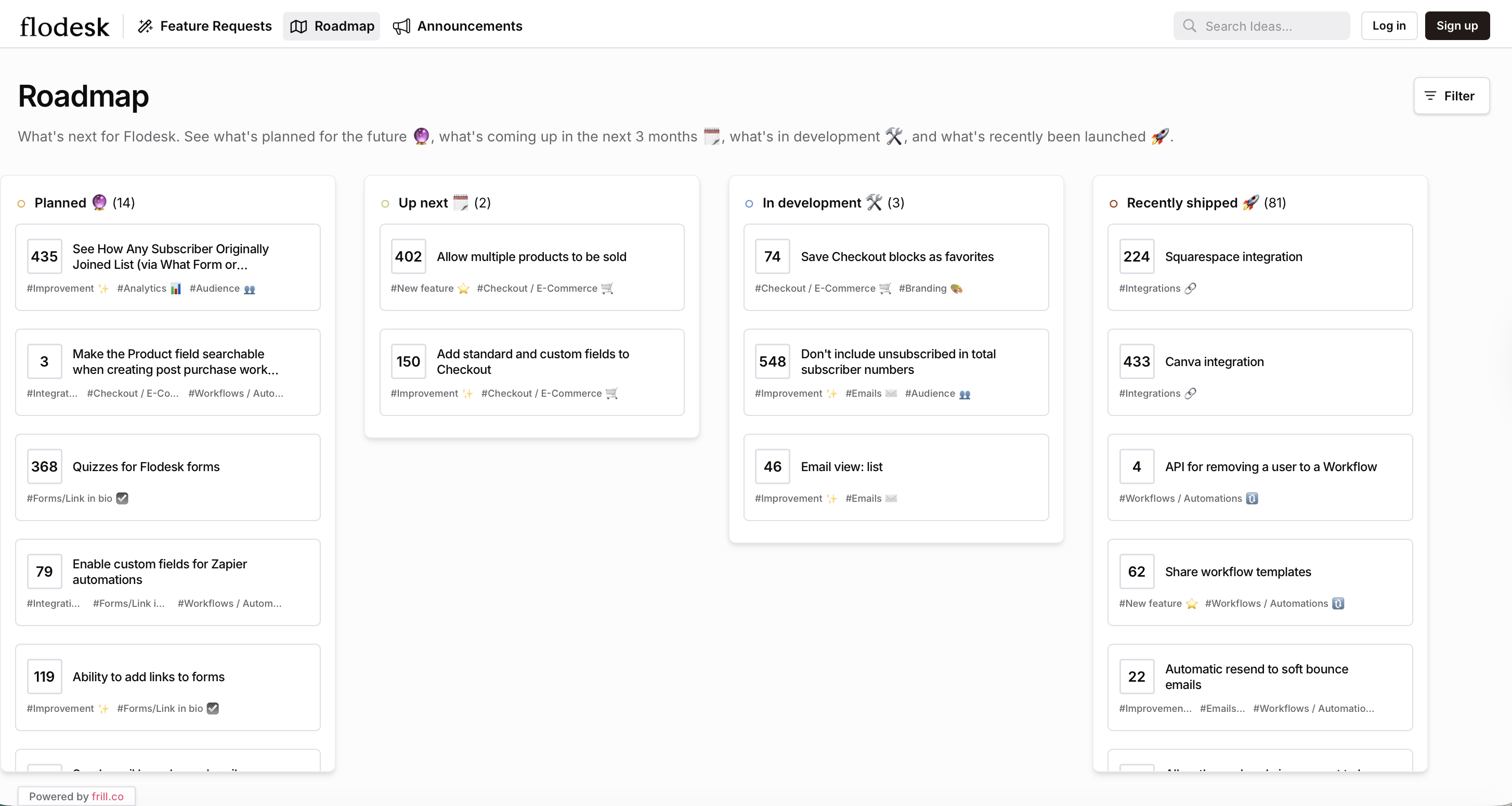
Task: Upvote the 435 votes subscriber origin idea
Action: (x=45, y=256)
